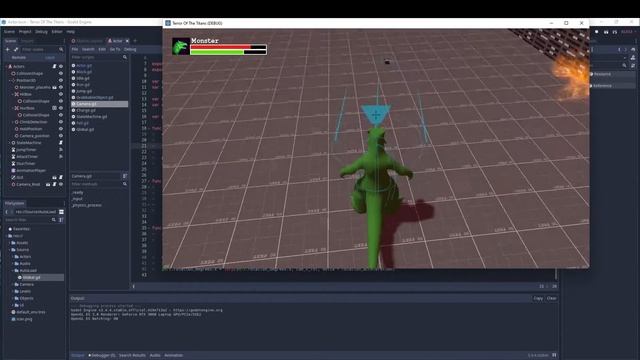
Task: Open scene icon beside Monster_placeholder node
Action: [54, 87]
